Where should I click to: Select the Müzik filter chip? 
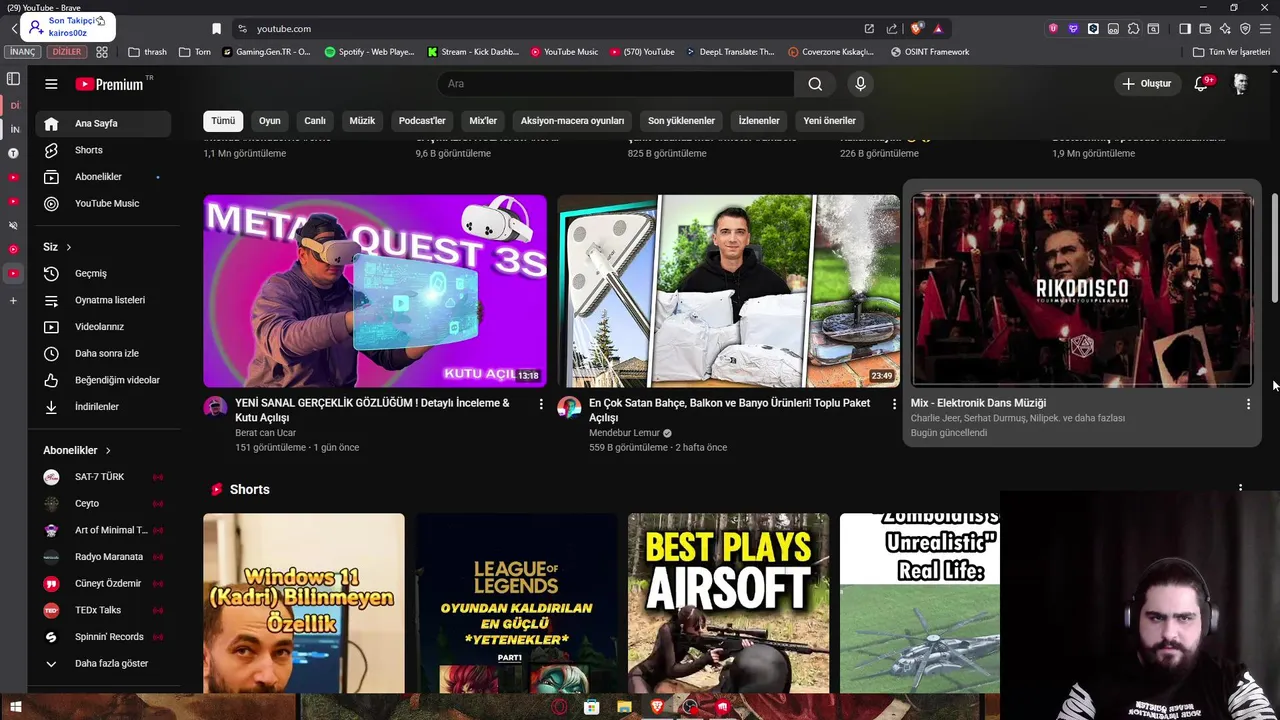[x=362, y=121]
